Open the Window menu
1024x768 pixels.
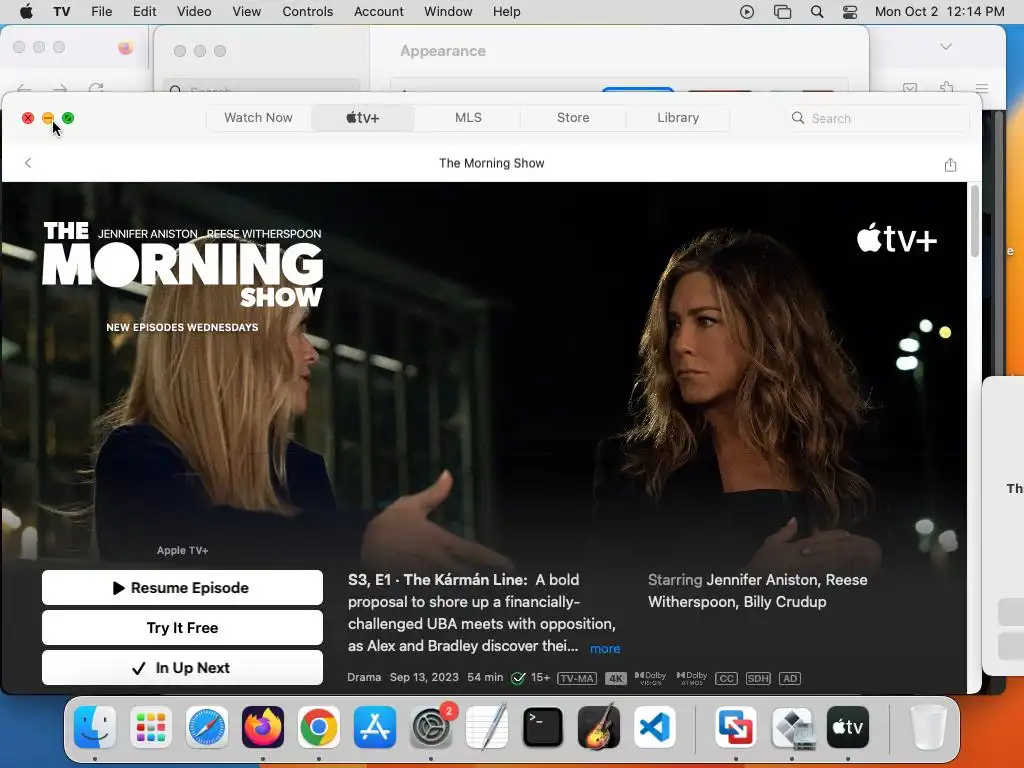pyautogui.click(x=448, y=12)
